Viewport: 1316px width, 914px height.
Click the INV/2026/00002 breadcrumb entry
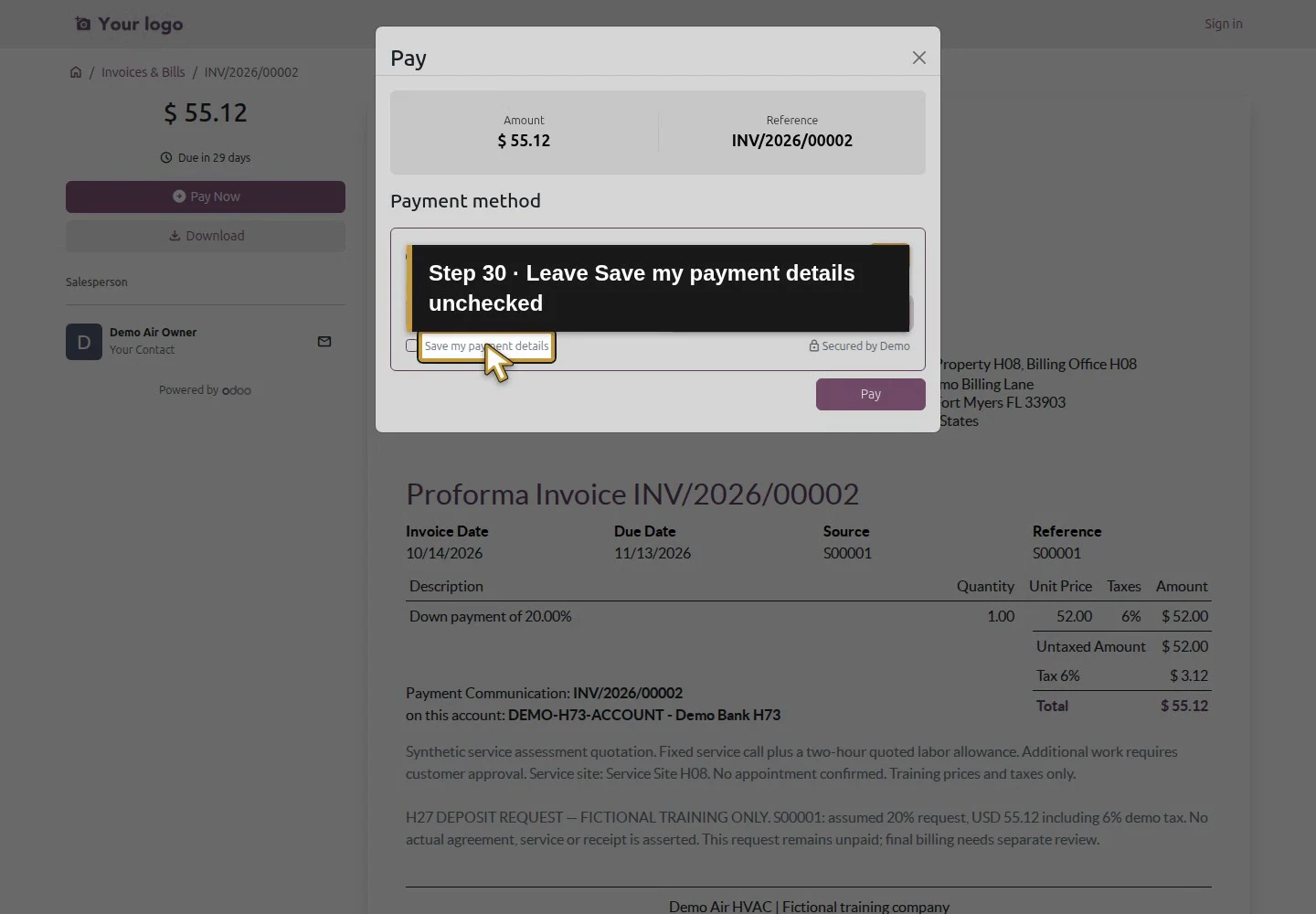tap(251, 72)
